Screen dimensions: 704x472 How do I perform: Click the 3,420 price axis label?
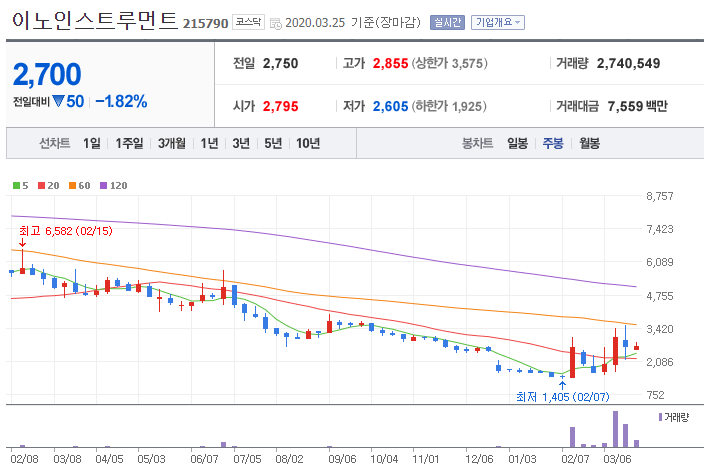click(x=660, y=329)
